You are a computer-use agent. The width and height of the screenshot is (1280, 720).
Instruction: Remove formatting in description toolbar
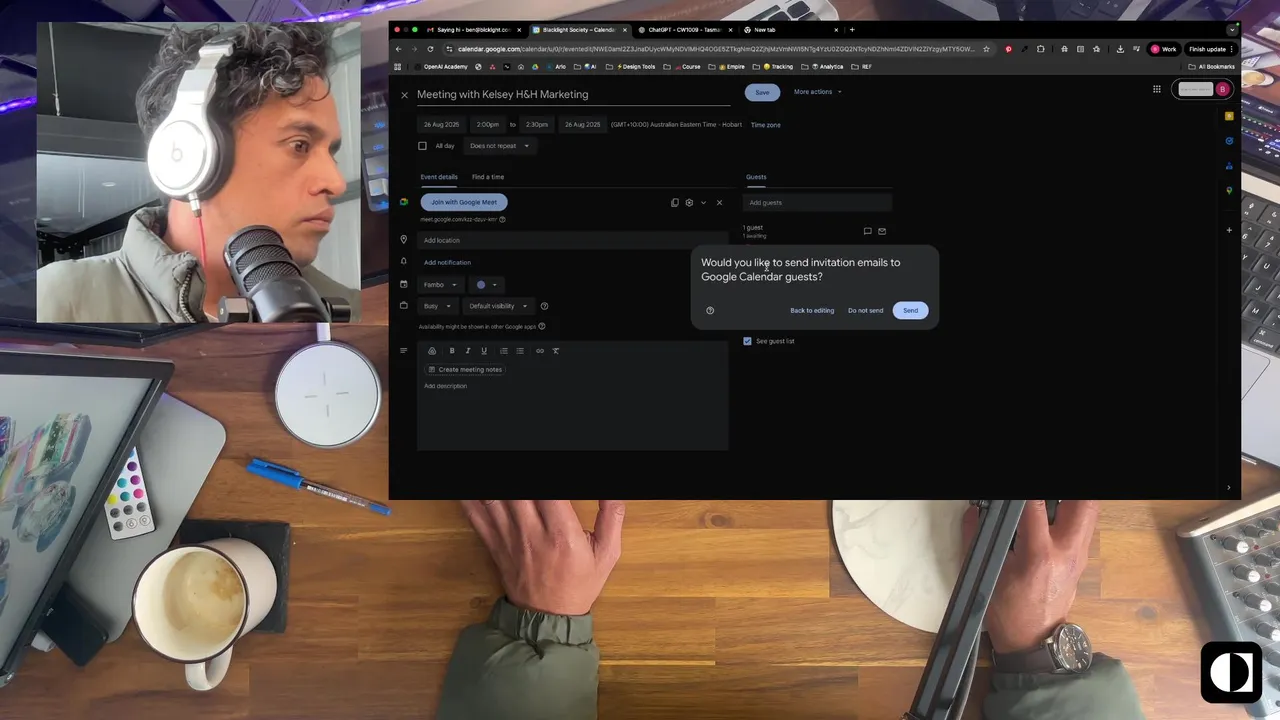click(556, 351)
